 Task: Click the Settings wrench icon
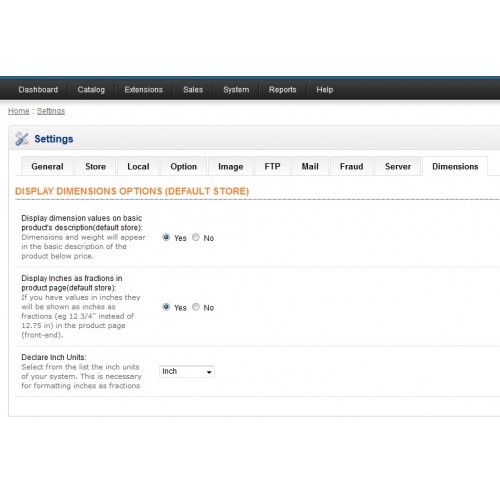click(x=22, y=139)
